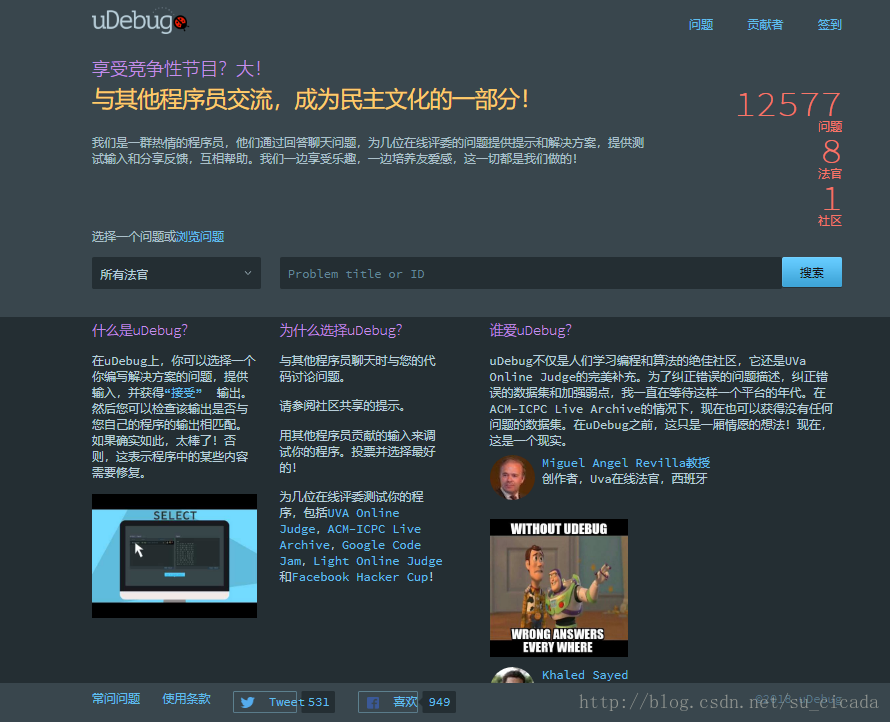Open the 常问问题 footer link
Image resolution: width=890 pixels, height=722 pixels.
[x=116, y=699]
